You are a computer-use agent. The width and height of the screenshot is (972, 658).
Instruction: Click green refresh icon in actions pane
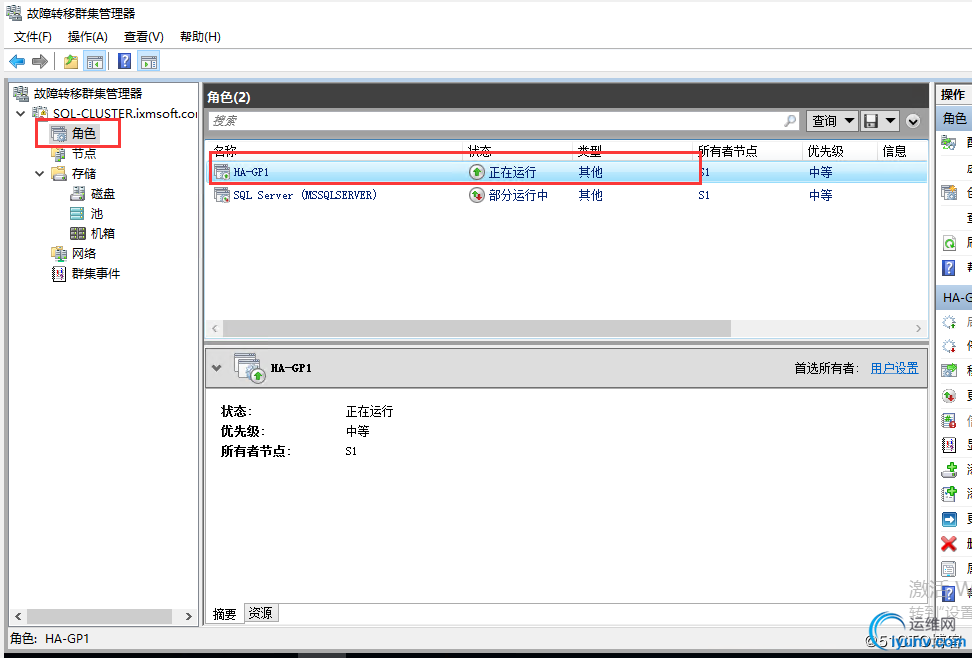tap(949, 242)
